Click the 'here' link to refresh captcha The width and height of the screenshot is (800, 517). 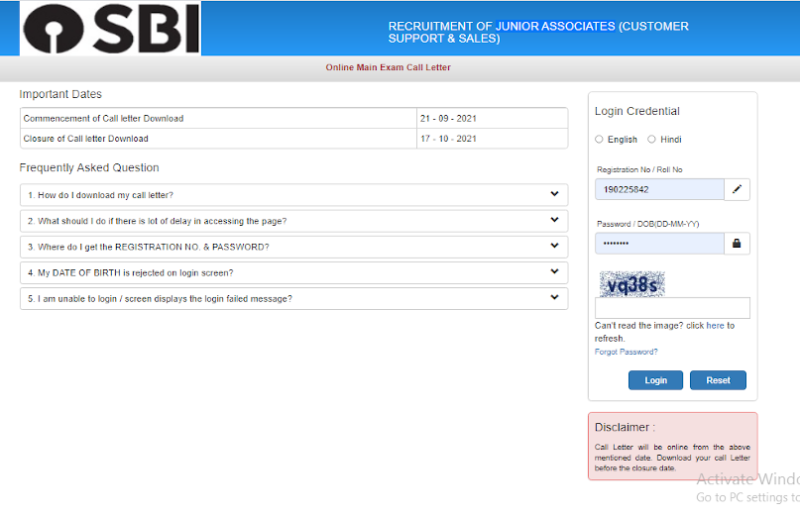point(715,326)
